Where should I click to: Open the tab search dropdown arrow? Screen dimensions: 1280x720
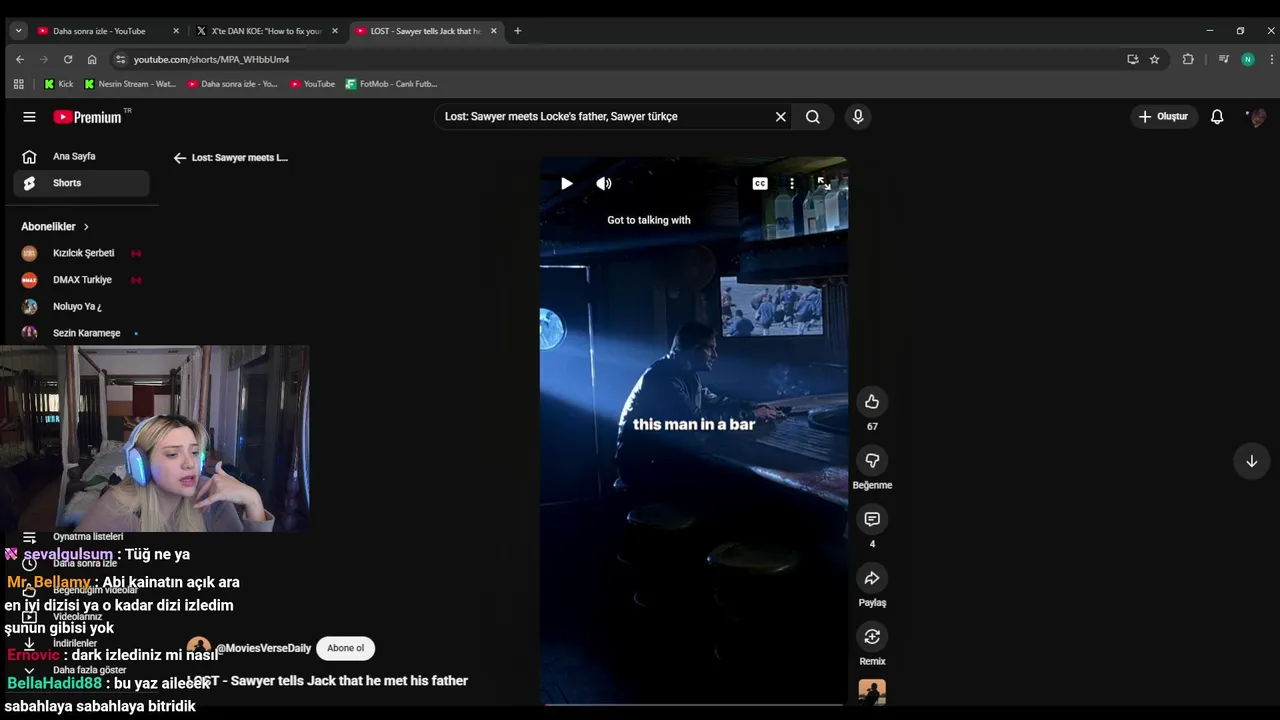tap(18, 31)
